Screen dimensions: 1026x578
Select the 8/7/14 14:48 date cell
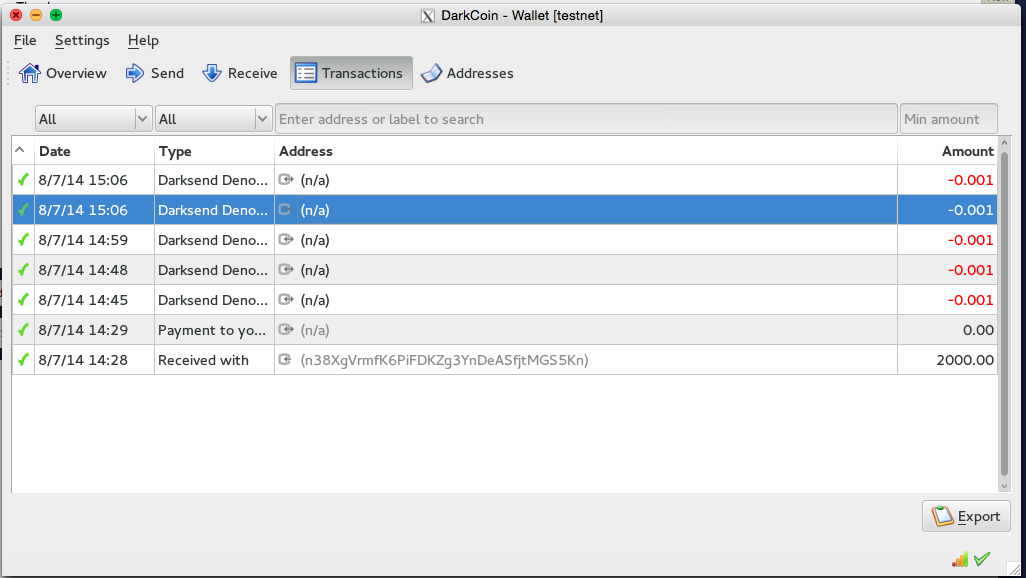pos(94,270)
